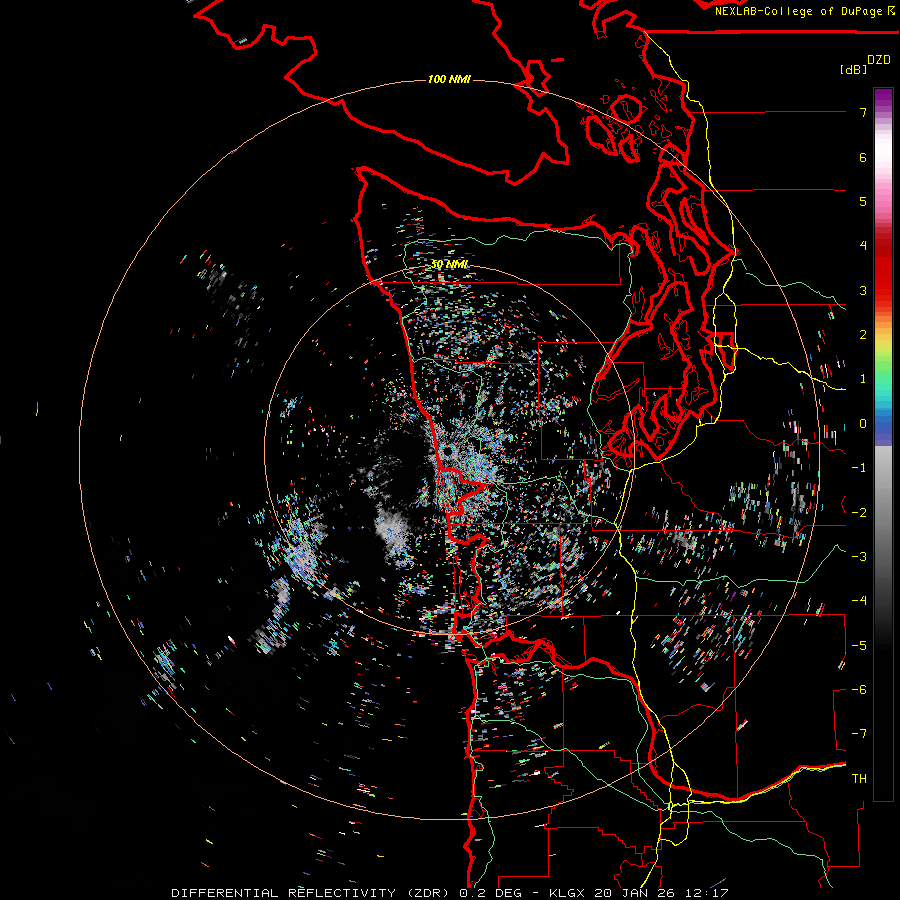Image resolution: width=900 pixels, height=900 pixels.
Task: Click the 1 value on color scale
Action: point(863,379)
